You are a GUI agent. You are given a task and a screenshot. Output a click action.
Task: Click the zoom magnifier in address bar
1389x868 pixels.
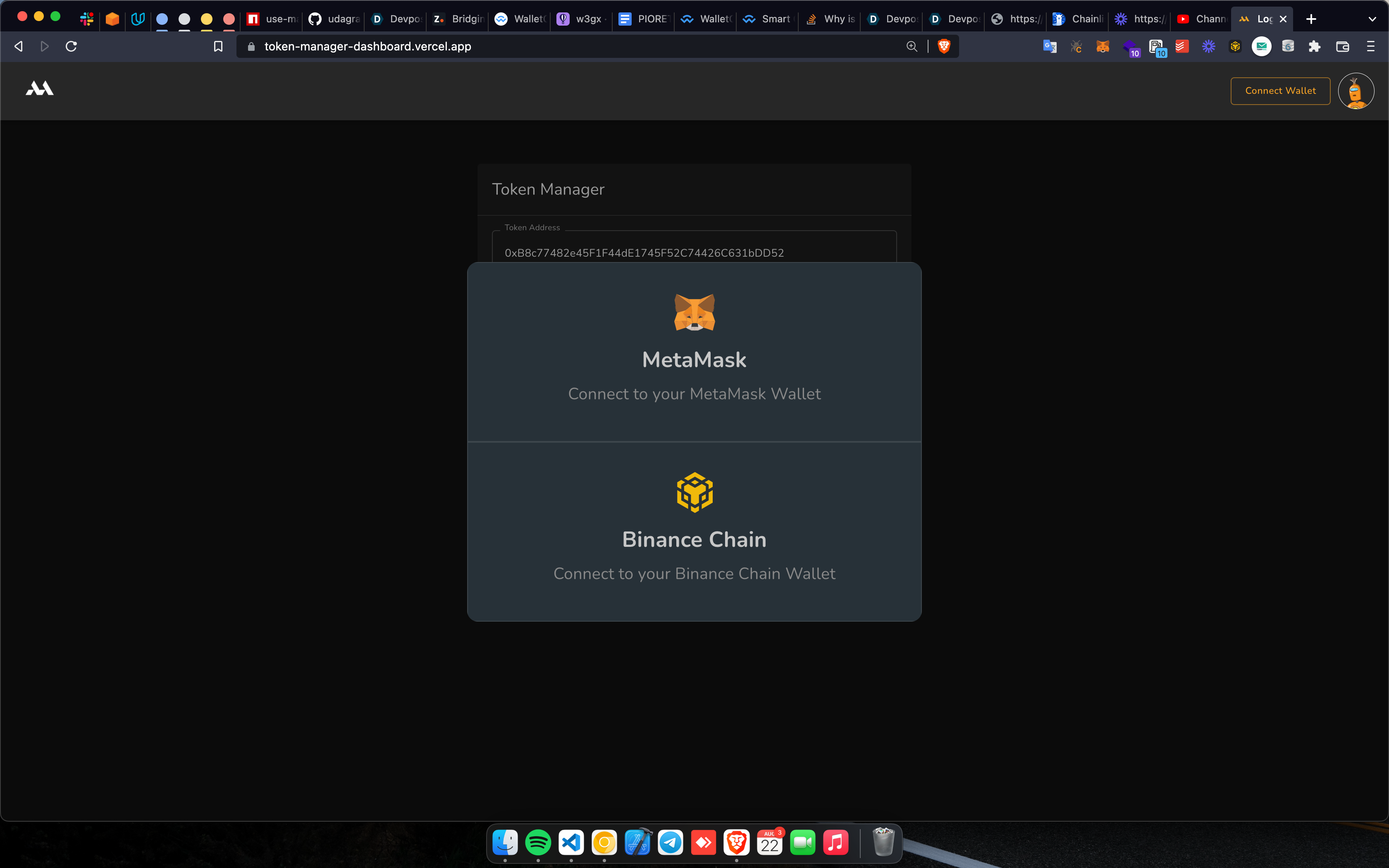912,46
